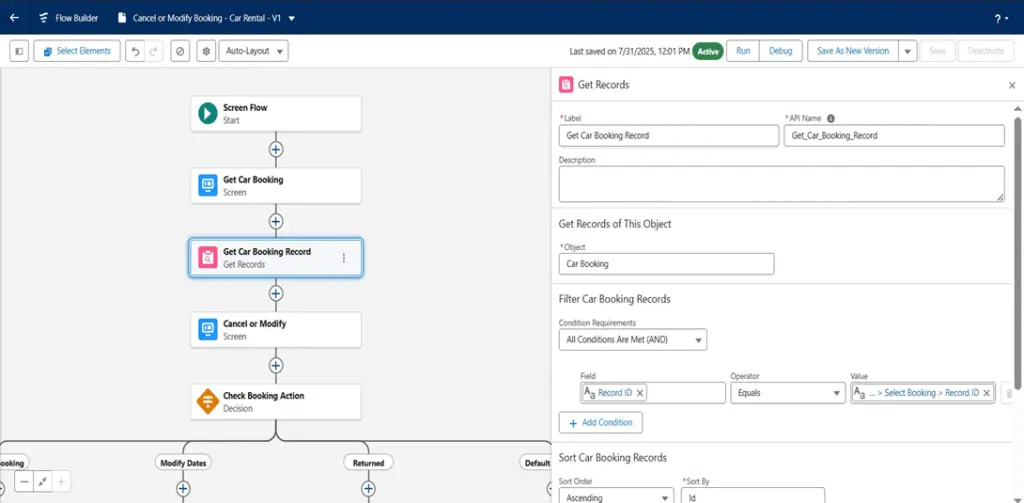1024x503 pixels.
Task: Clear the Value pill
Action: [987, 393]
